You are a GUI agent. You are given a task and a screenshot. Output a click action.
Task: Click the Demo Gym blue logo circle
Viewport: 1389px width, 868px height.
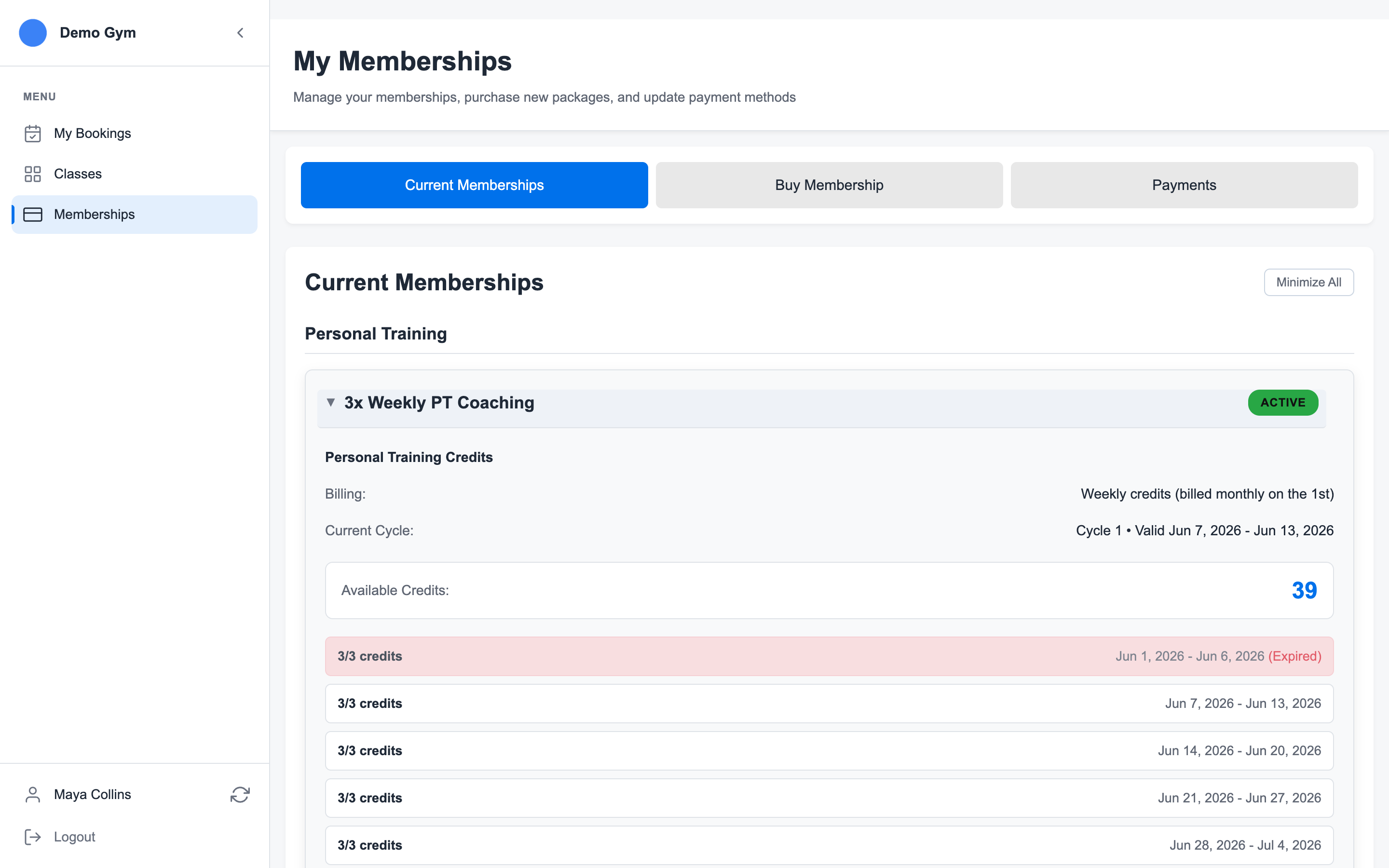33,33
